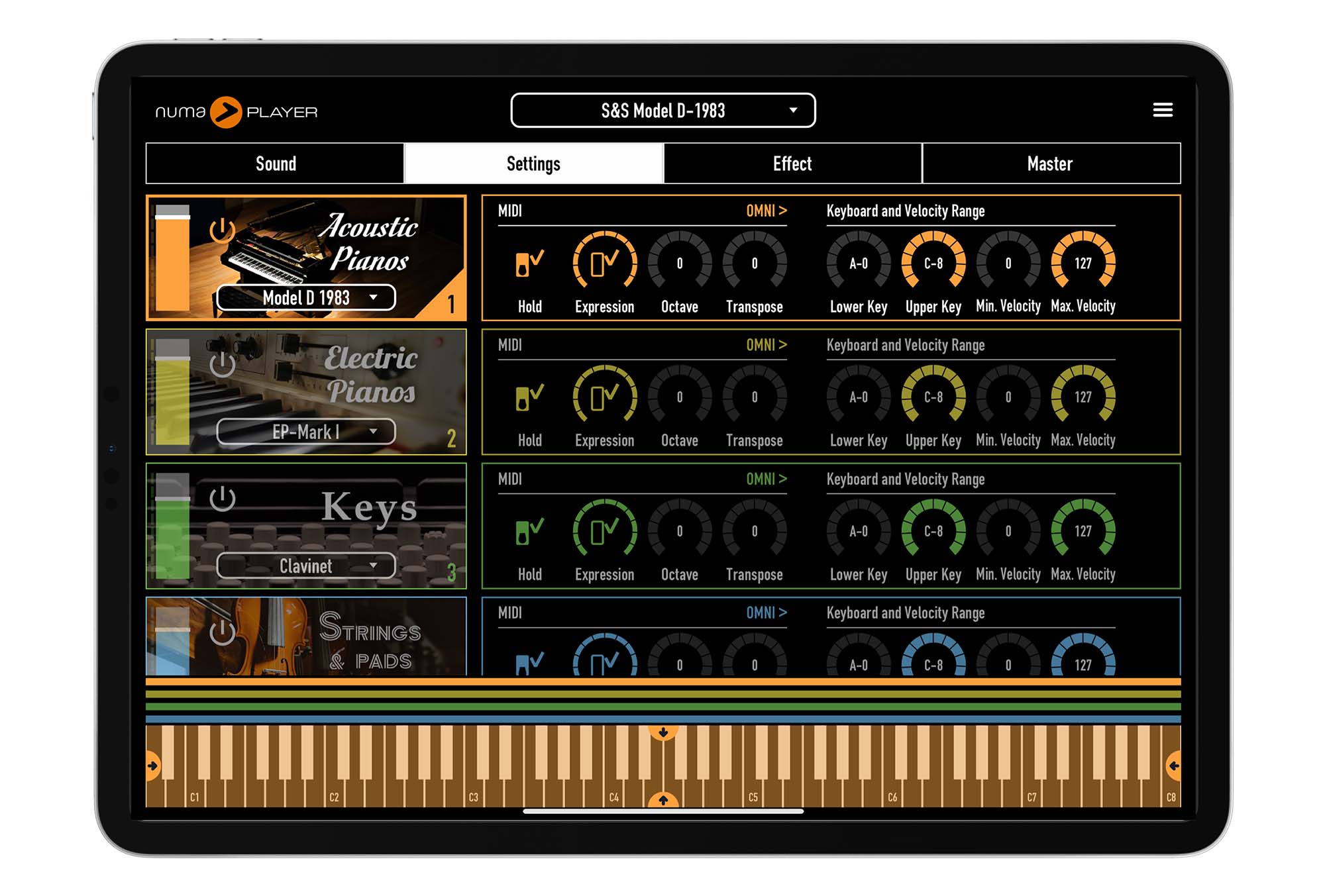The width and height of the screenshot is (1325, 896).
Task: Click the Strings & Pads Max. Velocity knob
Action: click(1083, 656)
